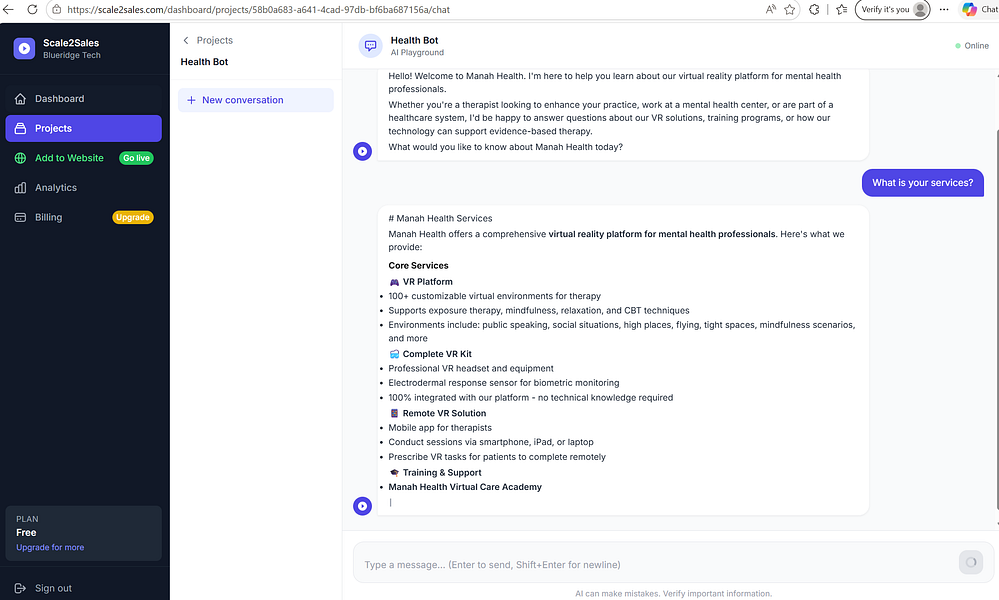Click the chat scrollbar

996,318
